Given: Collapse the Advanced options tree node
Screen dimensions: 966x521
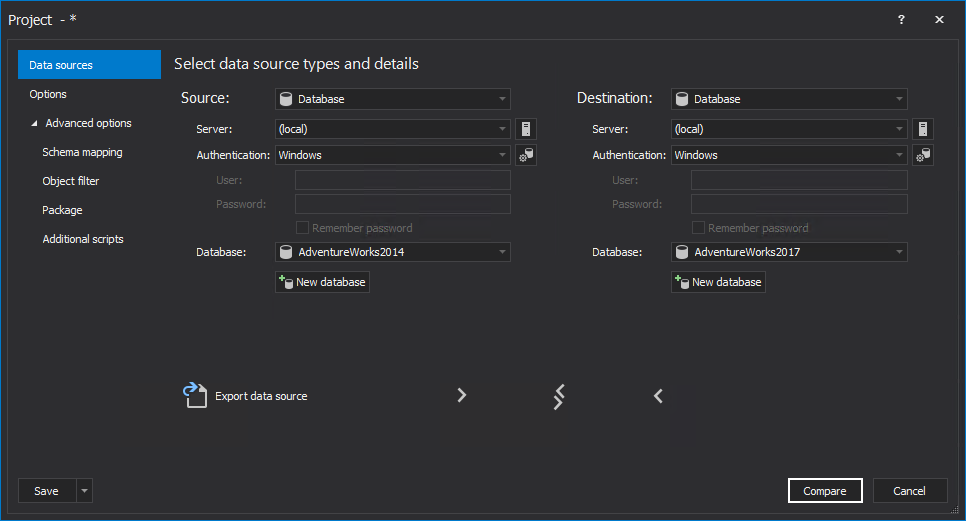Looking at the screenshot, I should point(35,124).
